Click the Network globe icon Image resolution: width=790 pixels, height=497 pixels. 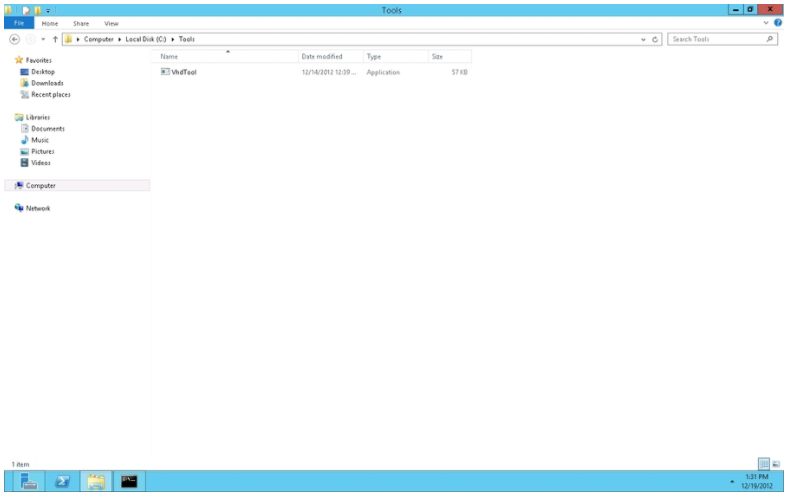(x=19, y=208)
